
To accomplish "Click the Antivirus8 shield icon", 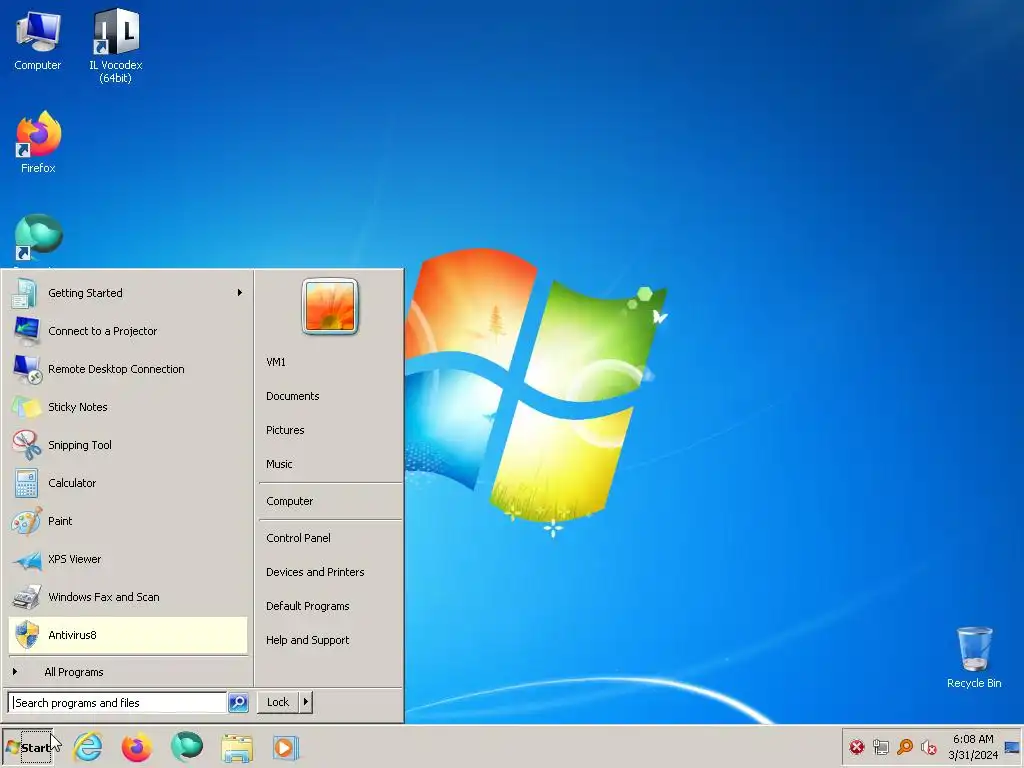I will point(27,635).
